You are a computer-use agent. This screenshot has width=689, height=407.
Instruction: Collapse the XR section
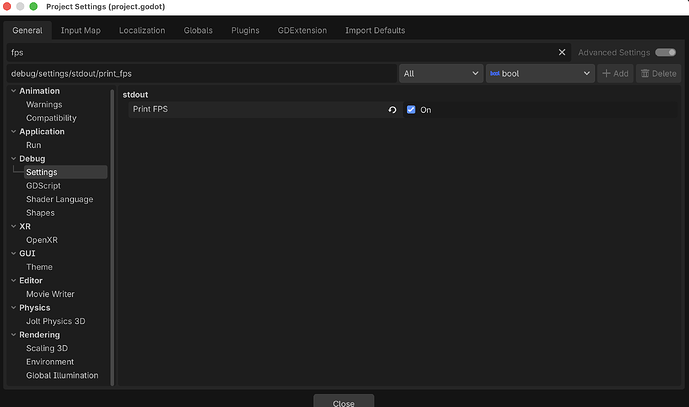point(14,226)
